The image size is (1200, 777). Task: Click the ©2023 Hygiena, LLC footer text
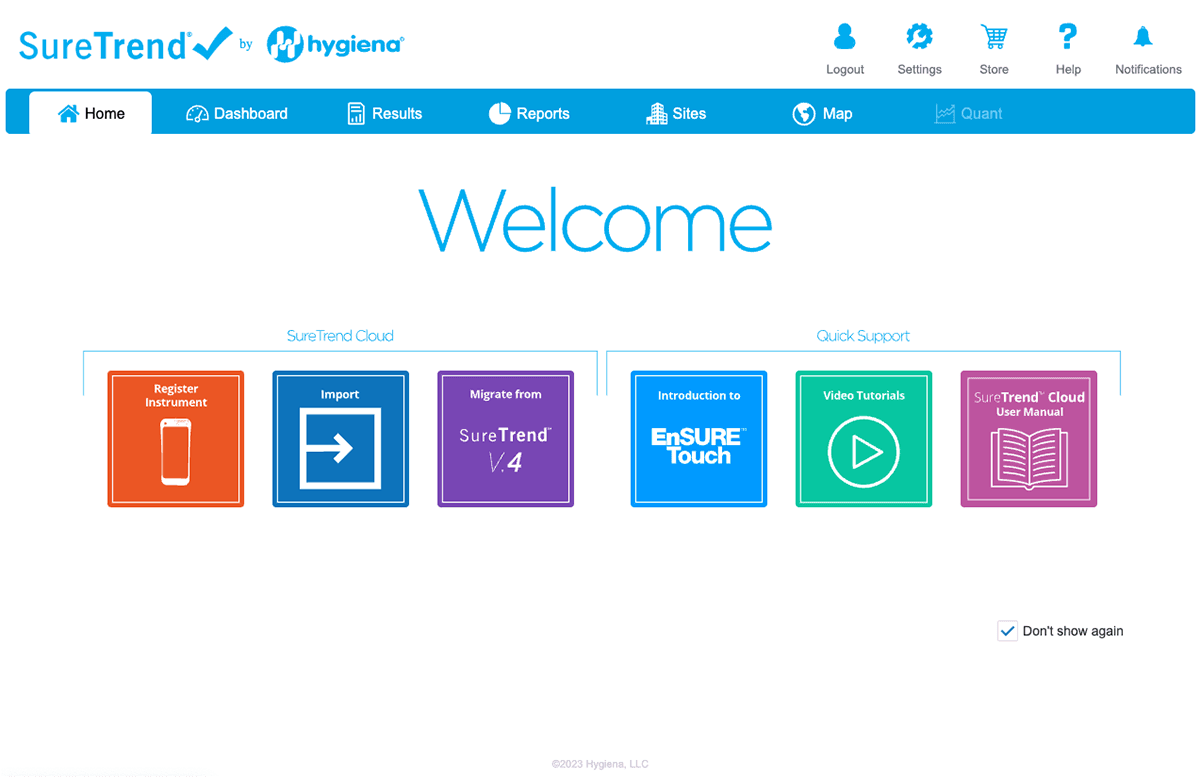tap(600, 764)
